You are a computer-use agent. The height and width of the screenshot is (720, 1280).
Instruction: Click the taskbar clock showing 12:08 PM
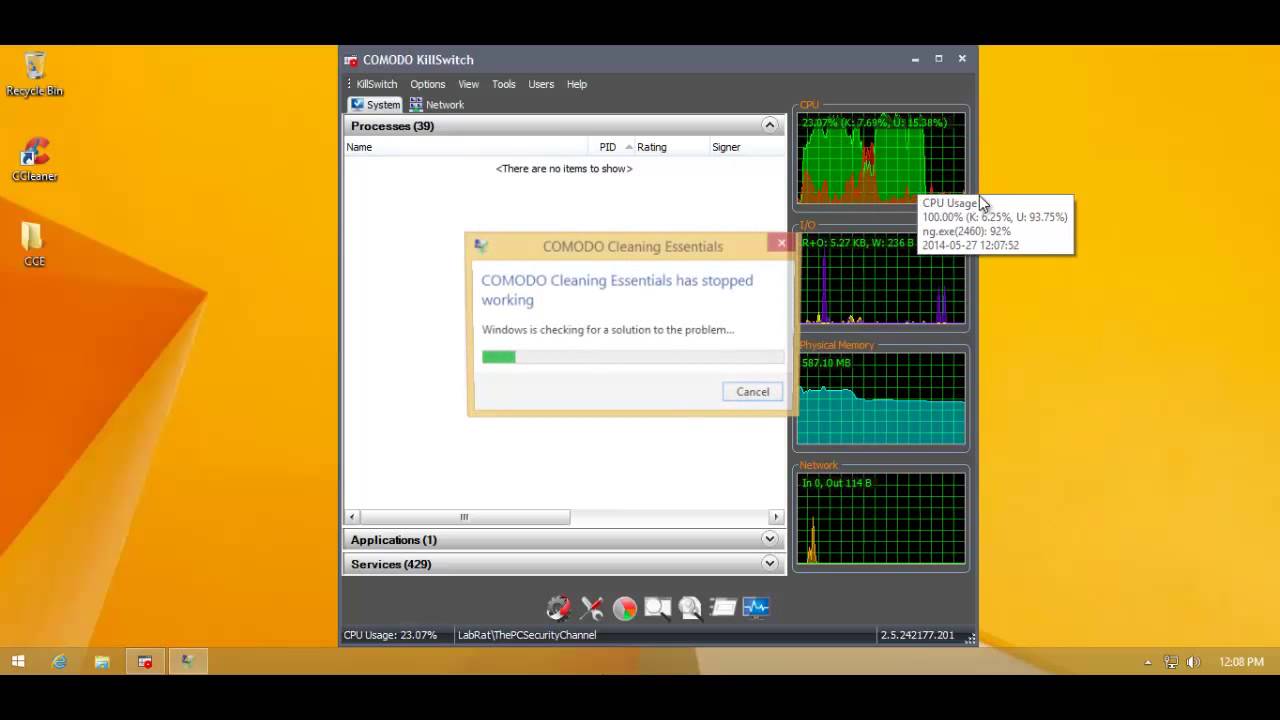coord(1241,662)
